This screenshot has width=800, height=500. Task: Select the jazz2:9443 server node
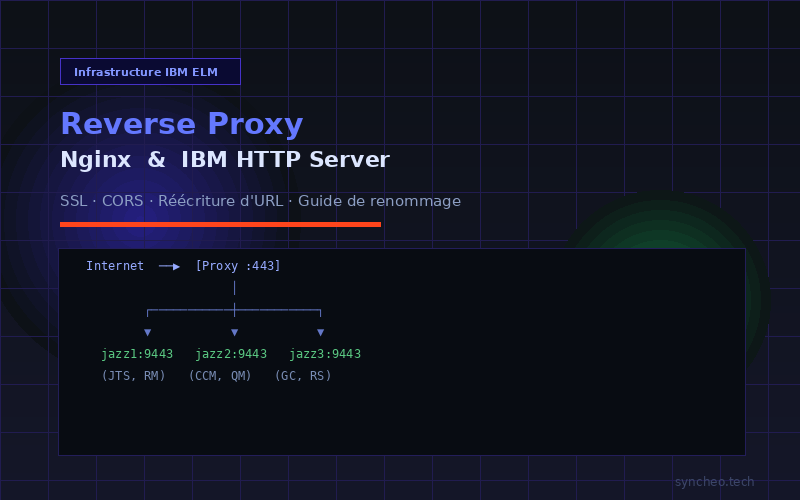[x=231, y=354]
